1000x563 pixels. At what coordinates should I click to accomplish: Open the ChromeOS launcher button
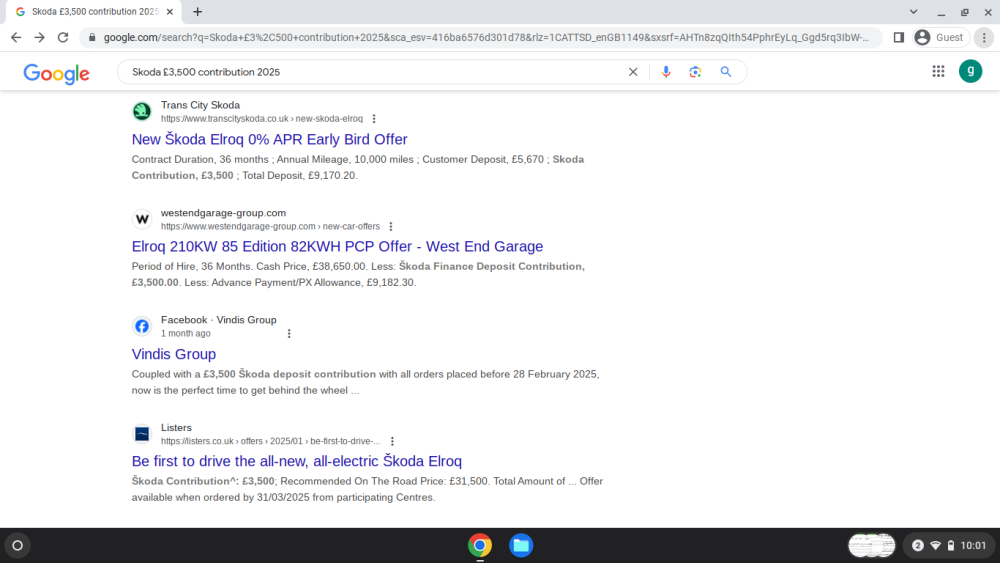tap(17, 545)
